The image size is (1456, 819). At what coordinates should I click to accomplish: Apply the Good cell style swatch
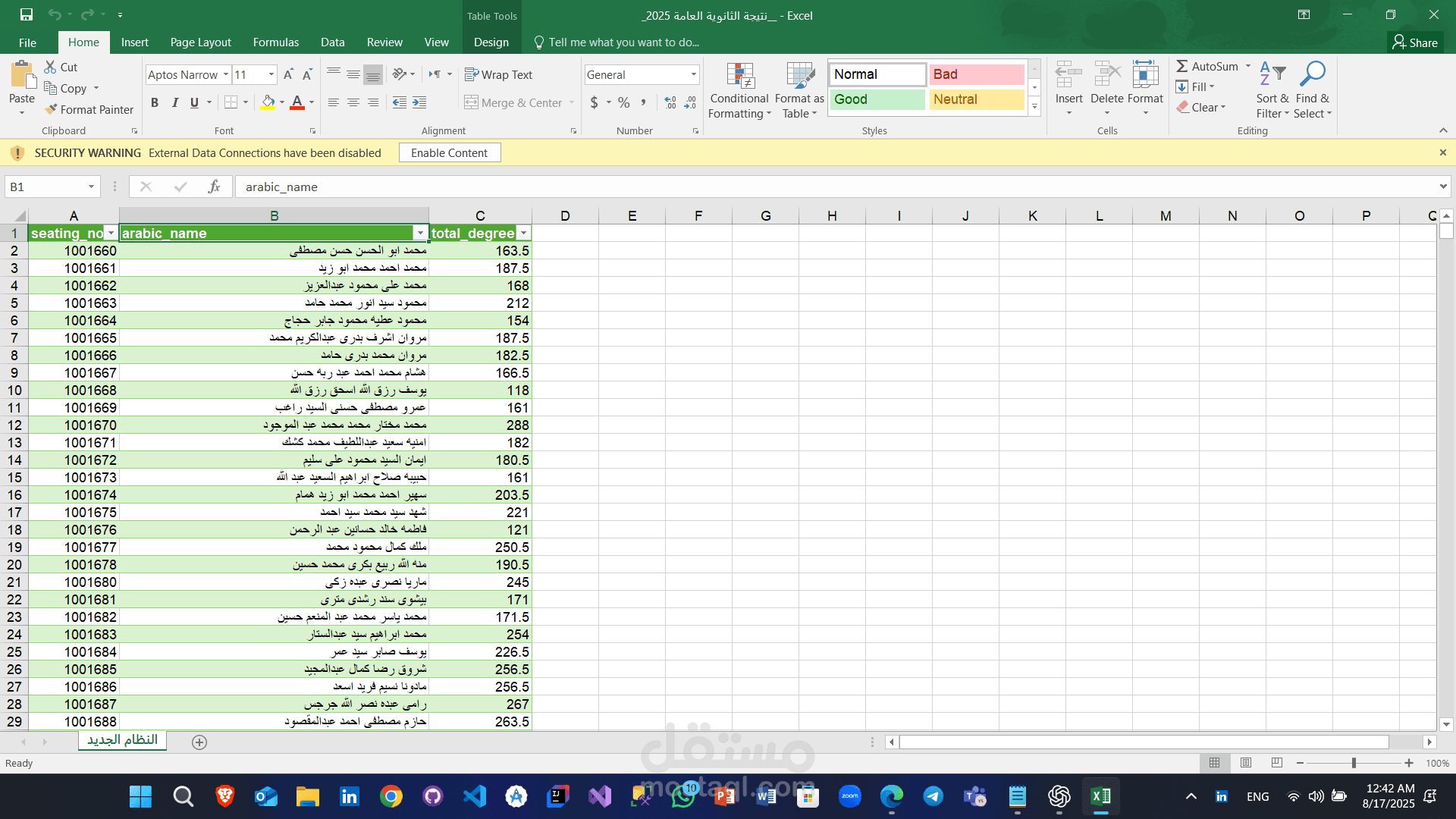(x=877, y=99)
